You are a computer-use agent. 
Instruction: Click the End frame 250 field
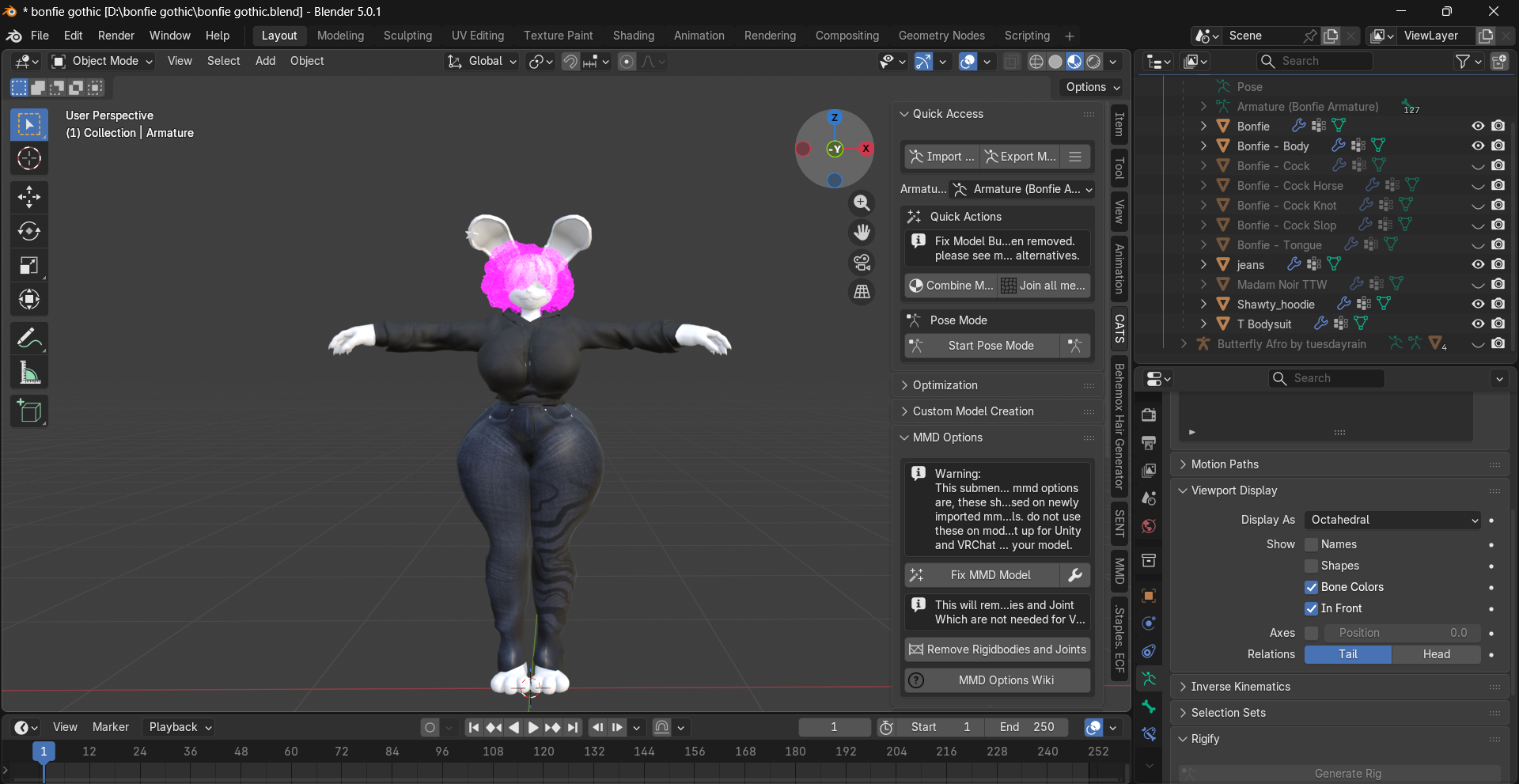tap(1027, 727)
